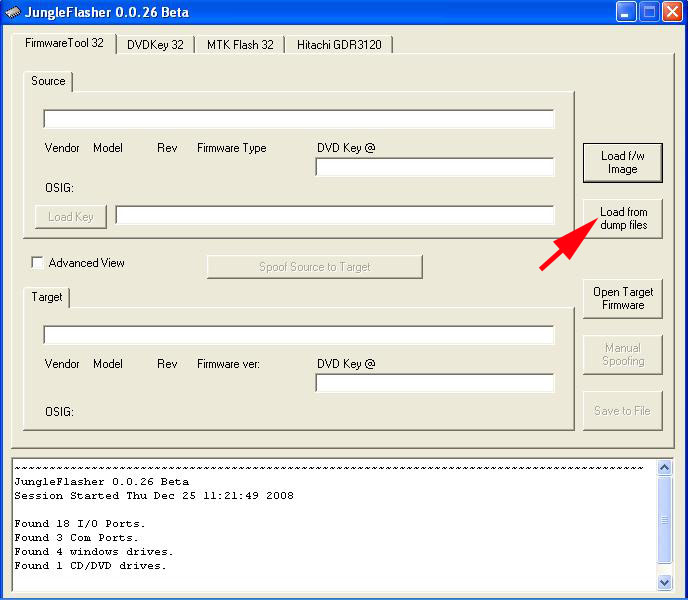
Task: Click the Target 'Firmware ver:' label
Action: pos(228,364)
